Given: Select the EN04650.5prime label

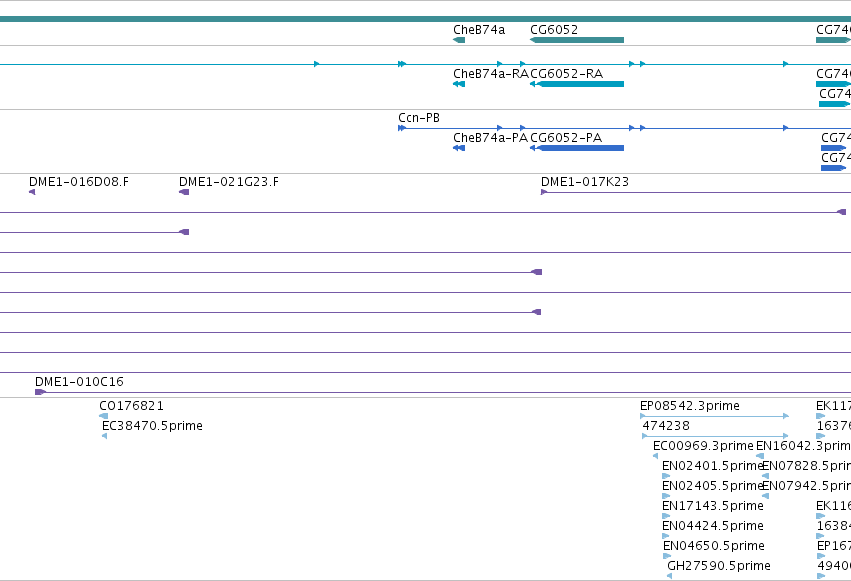Looking at the screenshot, I should click(714, 546).
